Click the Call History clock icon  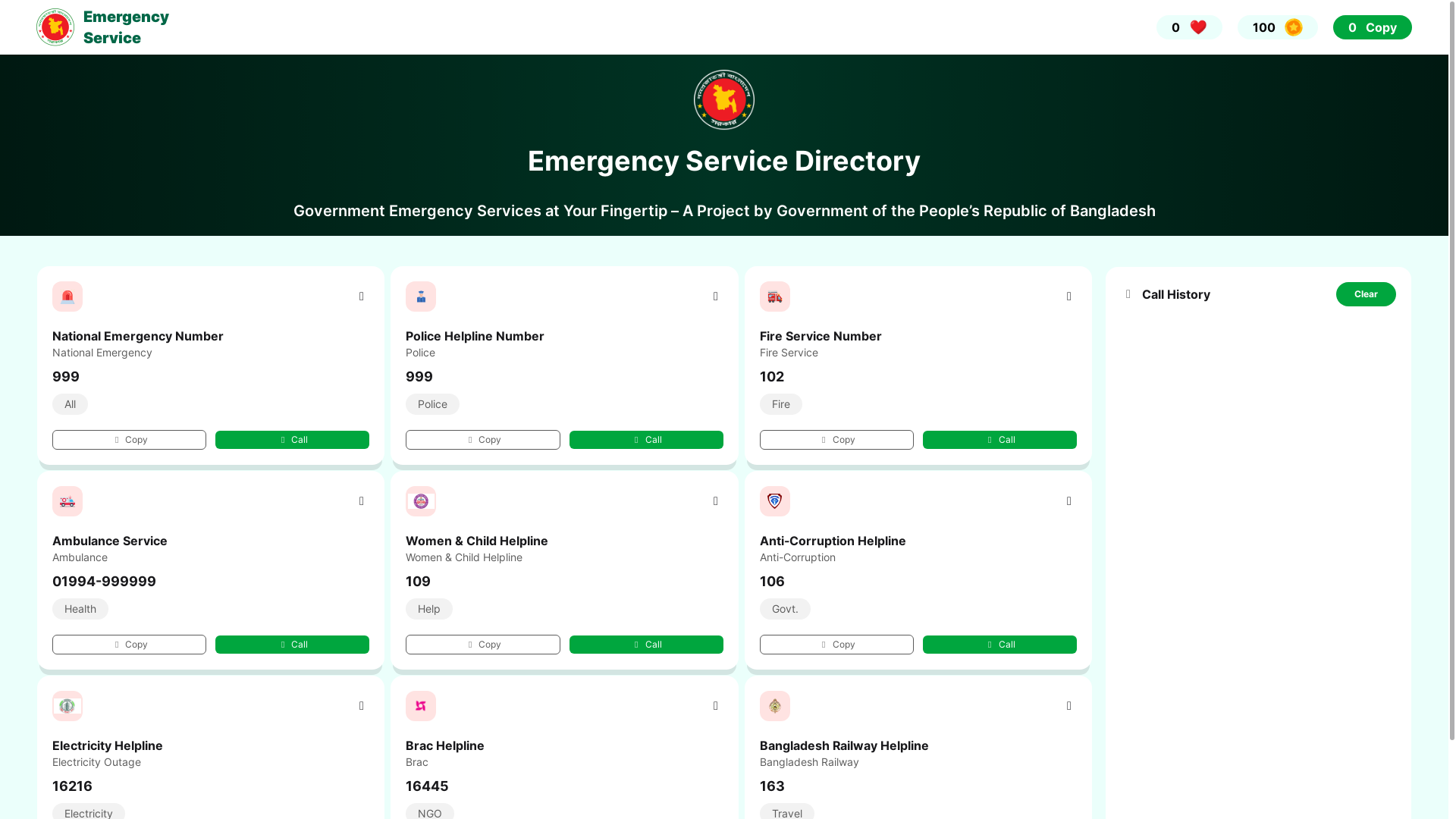(x=1128, y=294)
